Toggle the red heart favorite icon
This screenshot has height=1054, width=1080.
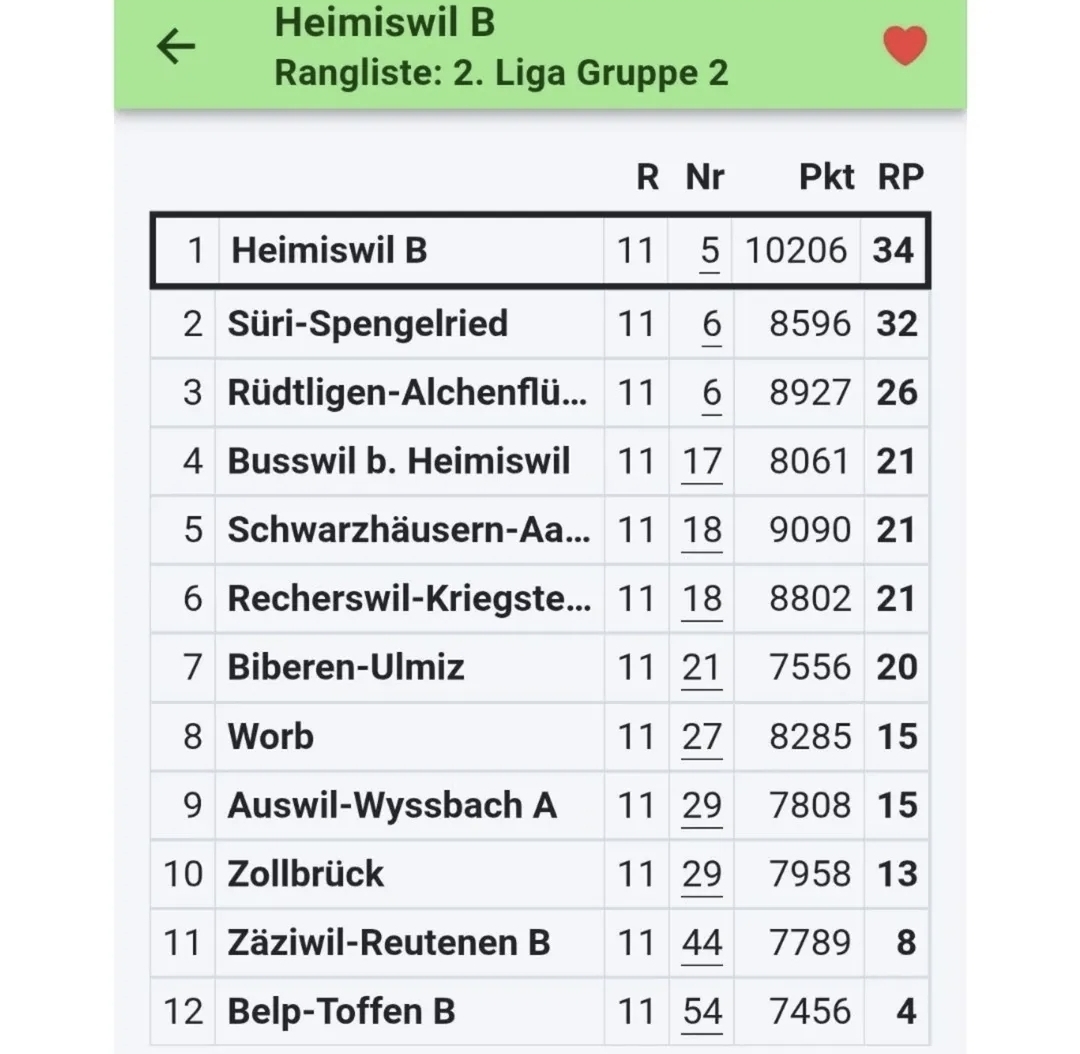[x=904, y=46]
